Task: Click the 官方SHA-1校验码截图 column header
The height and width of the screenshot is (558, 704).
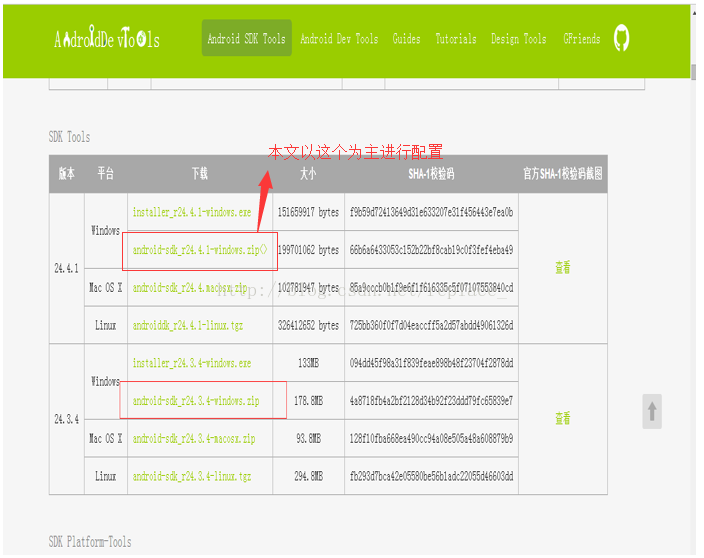Action: [x=563, y=174]
